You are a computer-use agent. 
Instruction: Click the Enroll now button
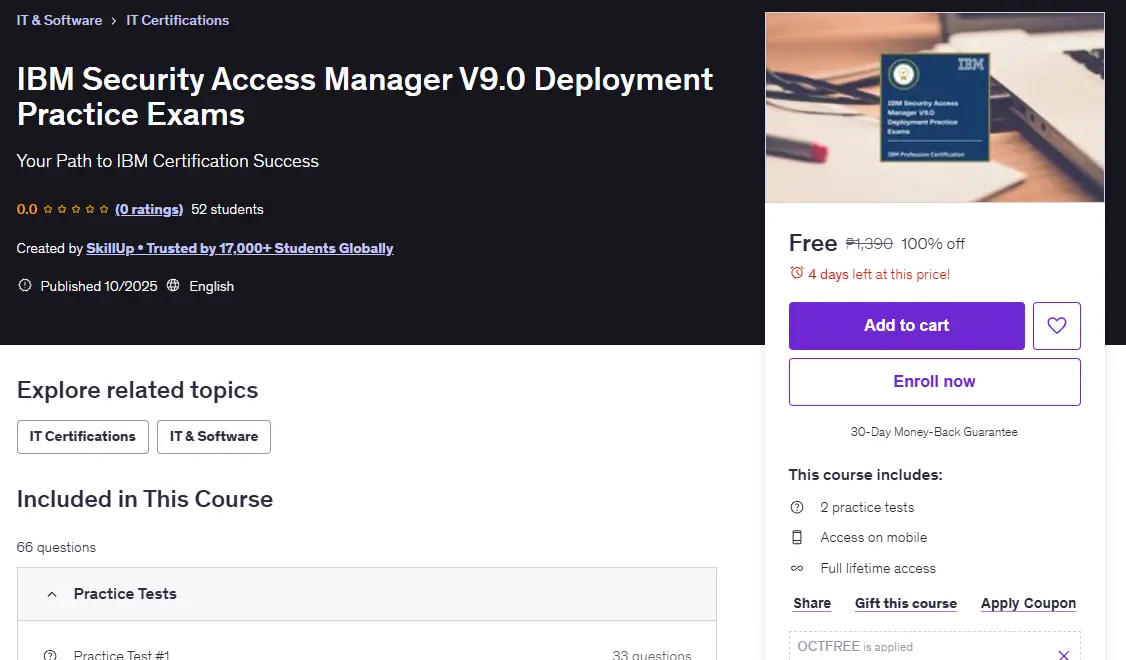(x=934, y=382)
